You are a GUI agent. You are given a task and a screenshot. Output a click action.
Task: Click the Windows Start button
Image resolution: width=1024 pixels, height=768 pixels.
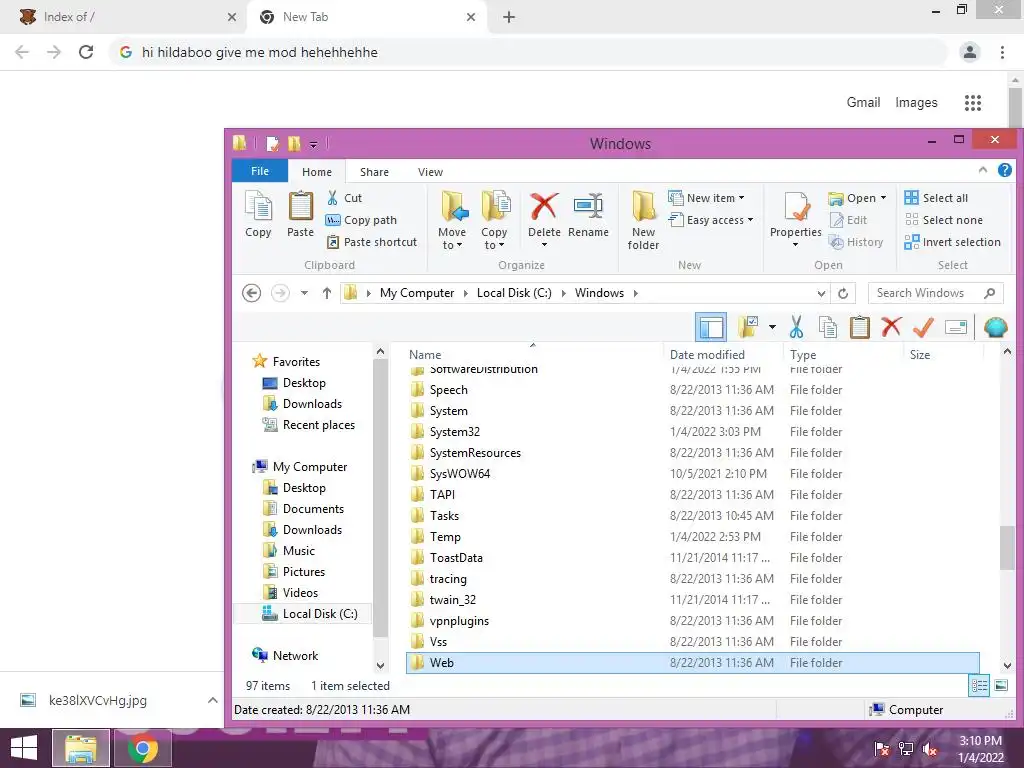pos(24,748)
